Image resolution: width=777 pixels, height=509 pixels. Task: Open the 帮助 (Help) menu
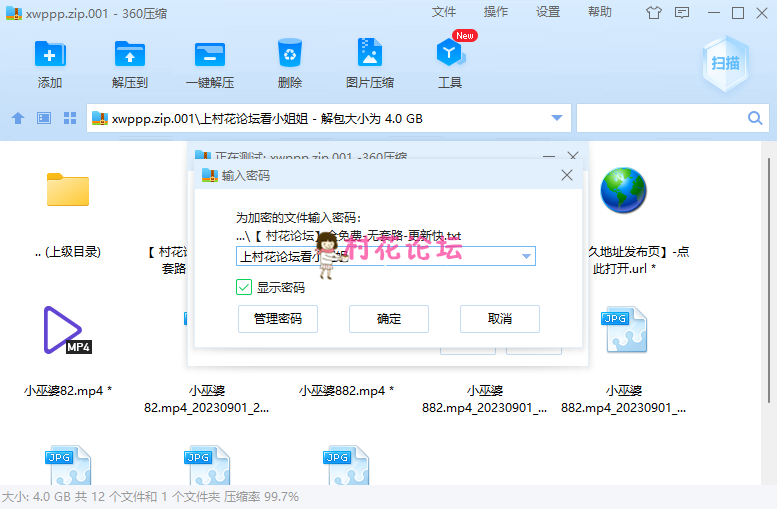pyautogui.click(x=600, y=12)
